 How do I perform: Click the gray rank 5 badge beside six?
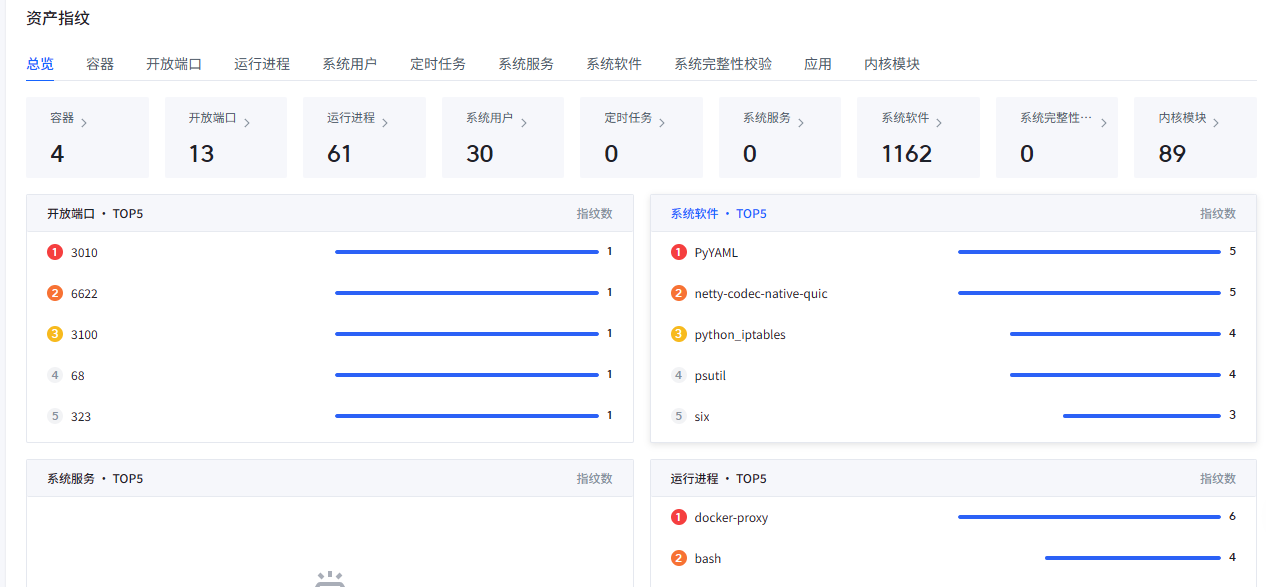point(678,416)
